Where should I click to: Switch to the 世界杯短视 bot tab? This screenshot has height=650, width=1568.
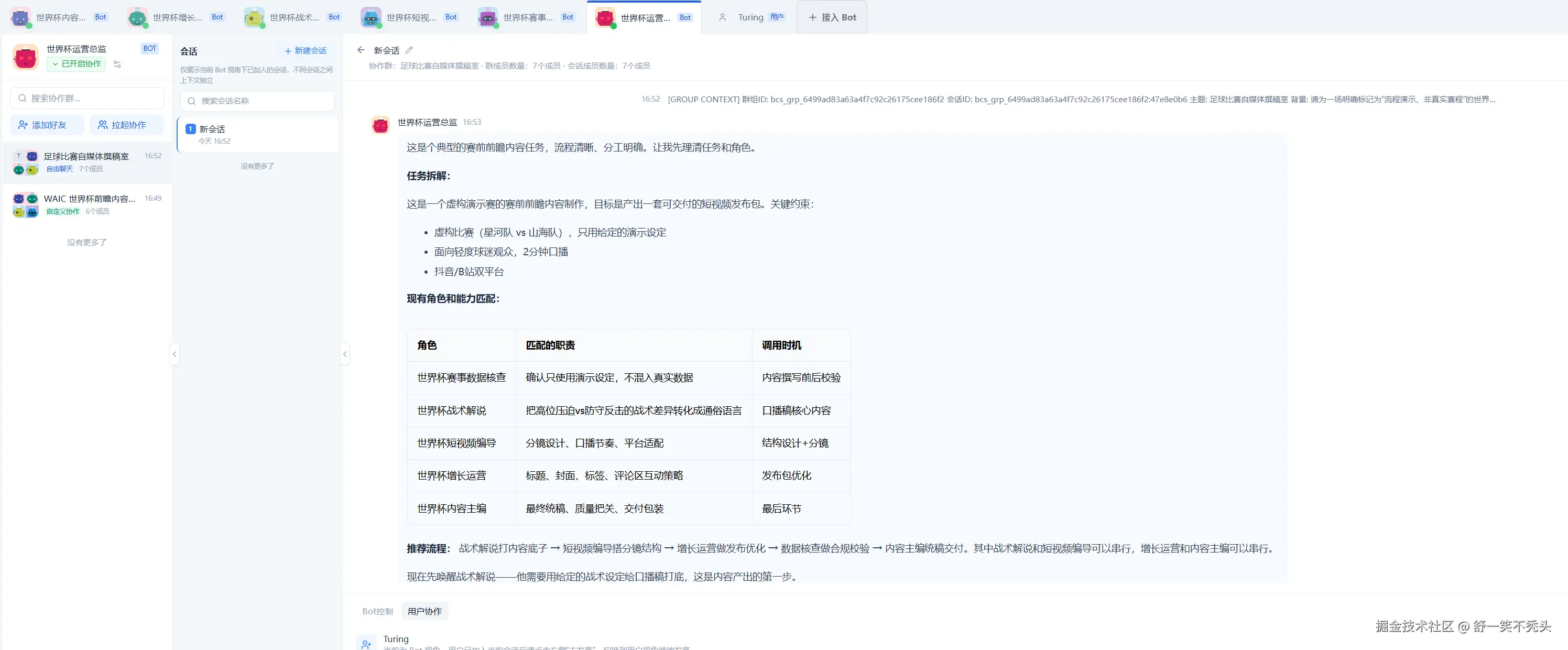(x=410, y=17)
